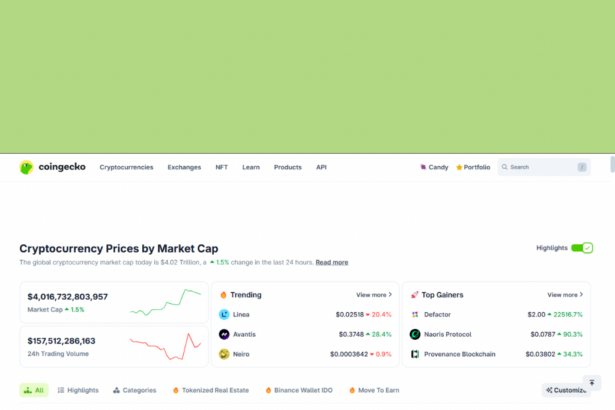Open the Cryptocurrencies nav menu

(126, 167)
